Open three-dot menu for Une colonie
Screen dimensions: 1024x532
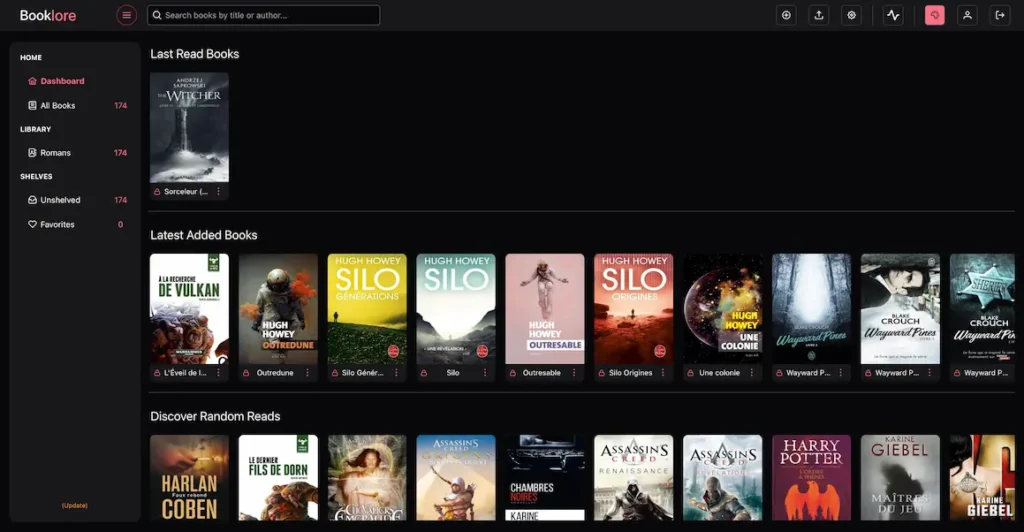coord(751,373)
